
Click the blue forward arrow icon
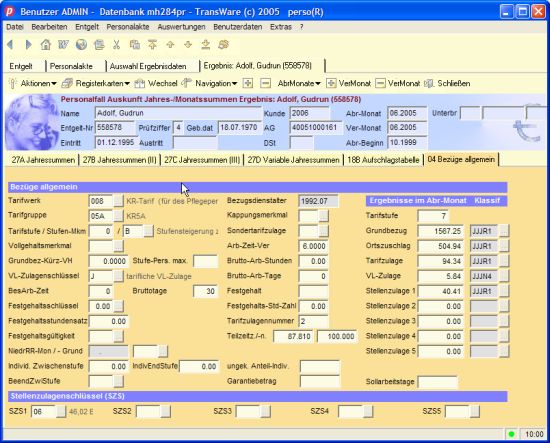[x=28, y=45]
